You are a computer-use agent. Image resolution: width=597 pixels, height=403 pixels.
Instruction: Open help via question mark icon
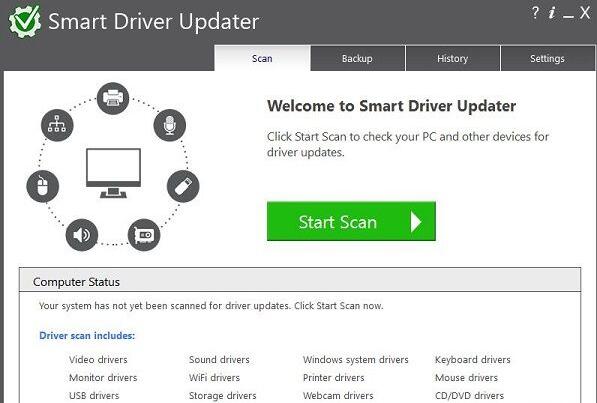click(535, 13)
